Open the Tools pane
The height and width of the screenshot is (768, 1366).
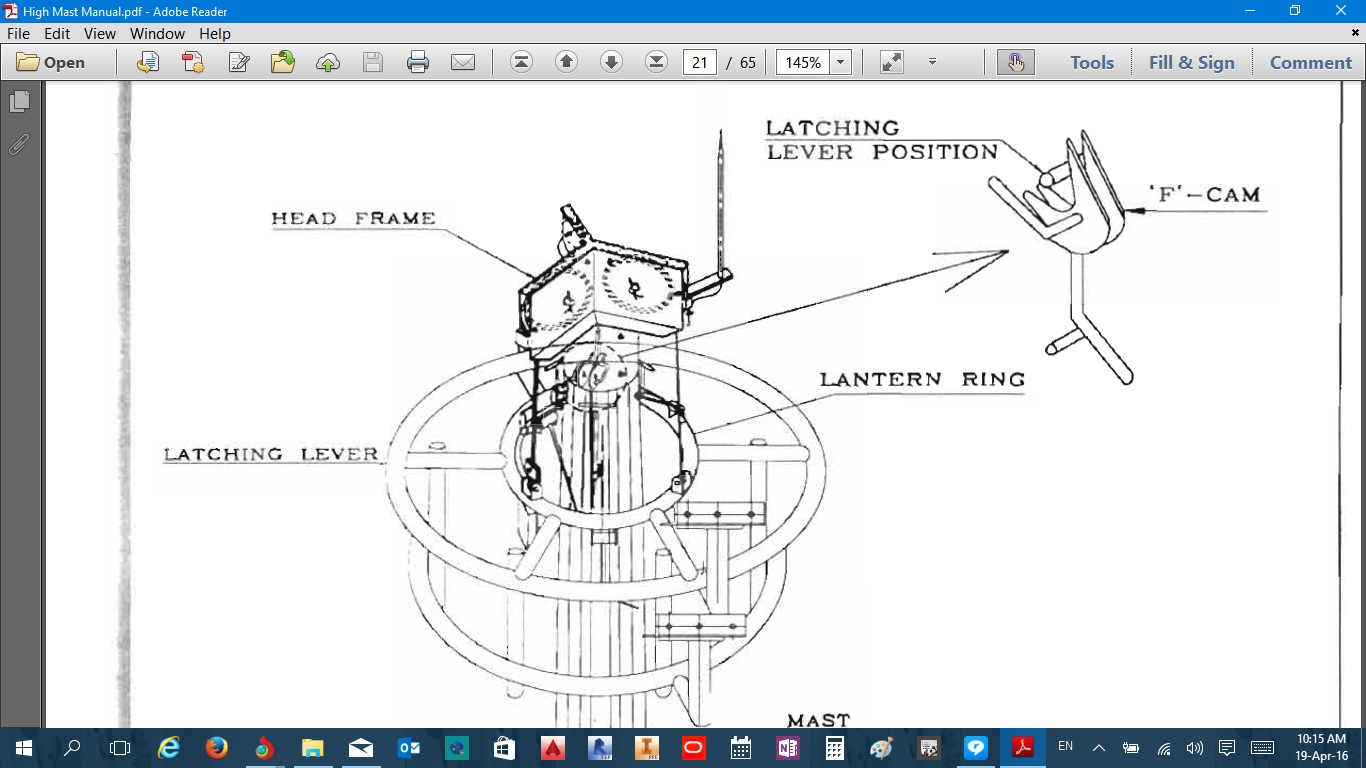click(1092, 62)
